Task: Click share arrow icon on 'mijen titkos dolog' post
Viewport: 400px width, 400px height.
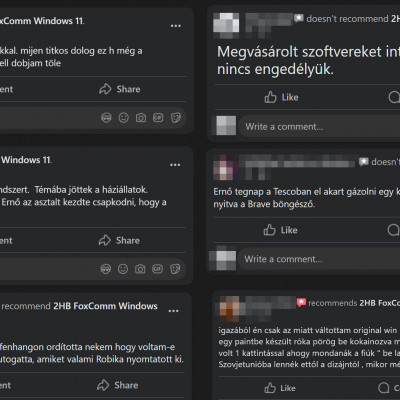Action: coord(105,89)
